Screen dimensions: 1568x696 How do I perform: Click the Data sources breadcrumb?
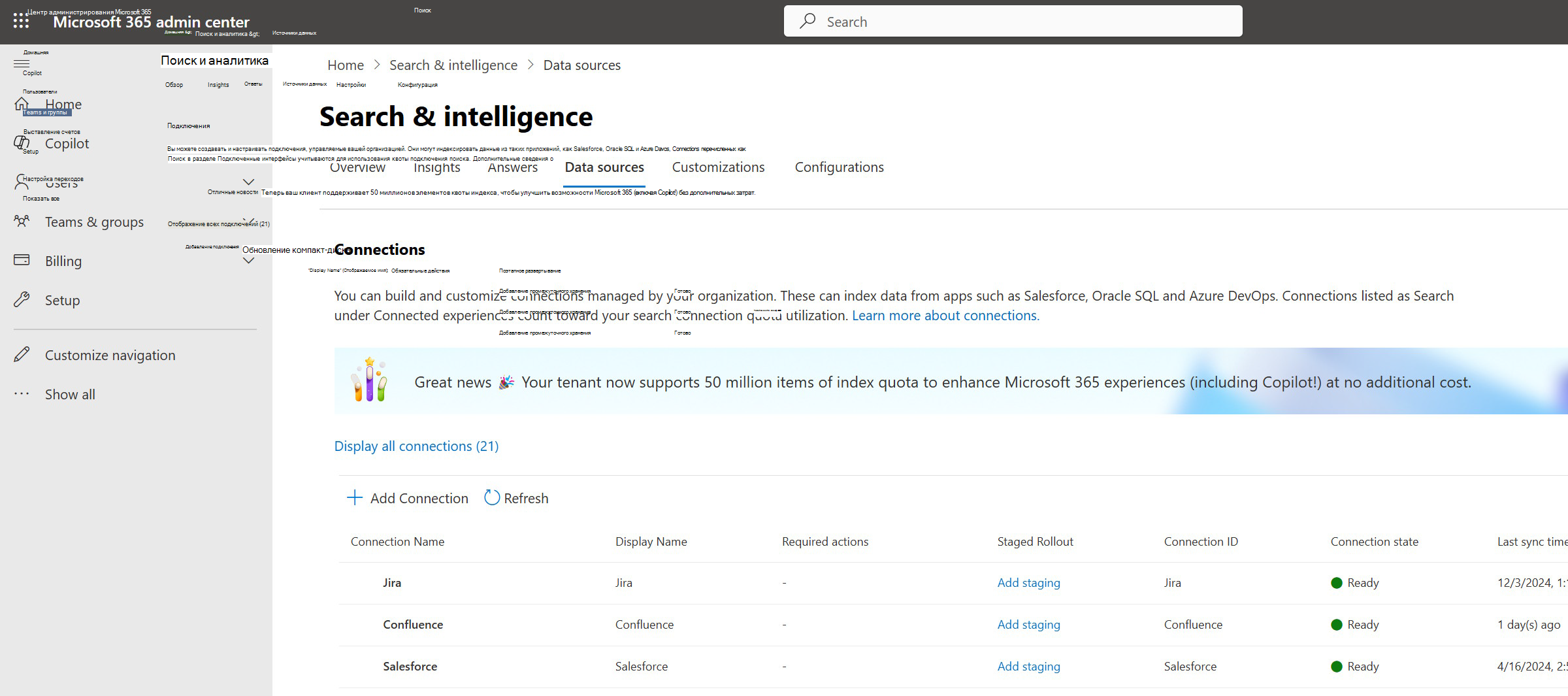point(581,65)
